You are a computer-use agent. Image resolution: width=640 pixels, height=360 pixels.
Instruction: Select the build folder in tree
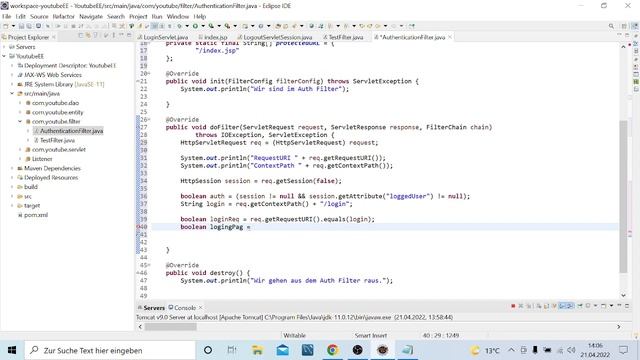click(27, 187)
